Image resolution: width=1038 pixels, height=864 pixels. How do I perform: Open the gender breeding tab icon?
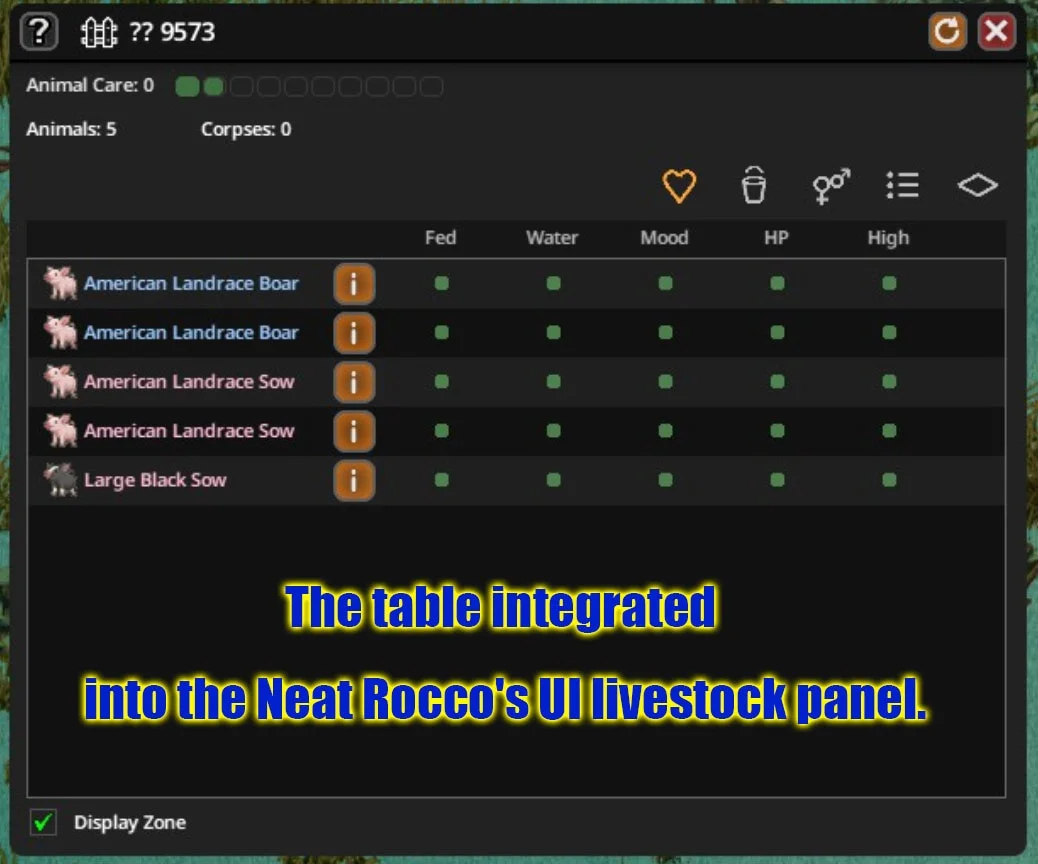831,186
